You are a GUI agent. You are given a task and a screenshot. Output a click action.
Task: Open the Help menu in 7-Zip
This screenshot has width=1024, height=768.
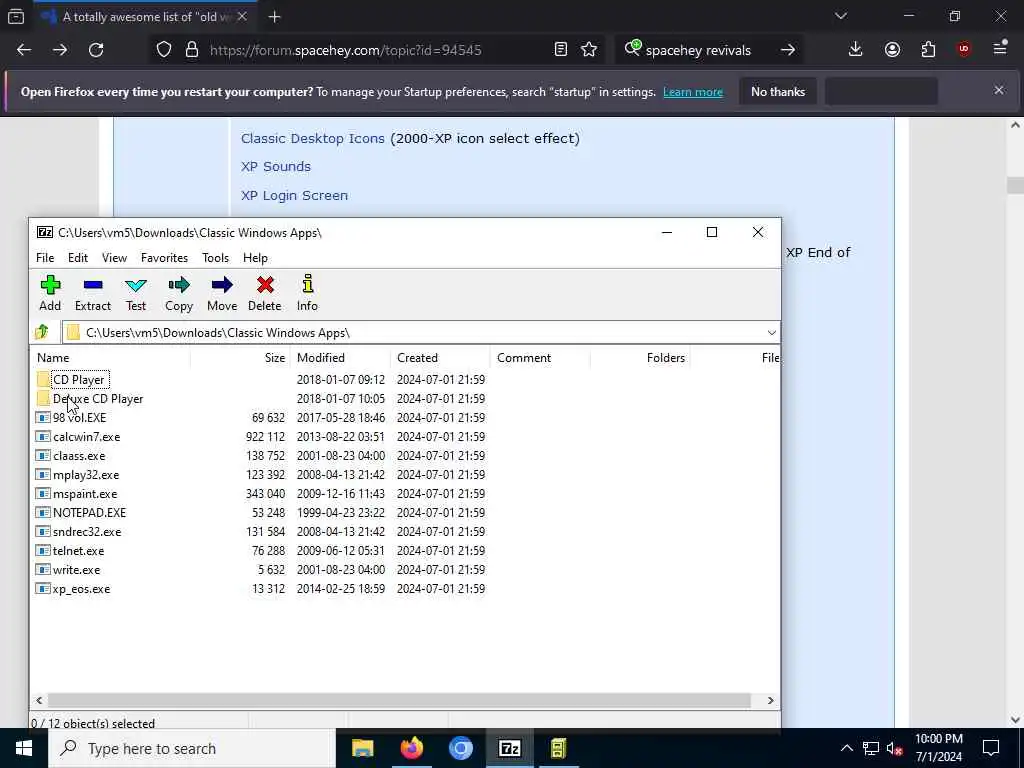(255, 258)
